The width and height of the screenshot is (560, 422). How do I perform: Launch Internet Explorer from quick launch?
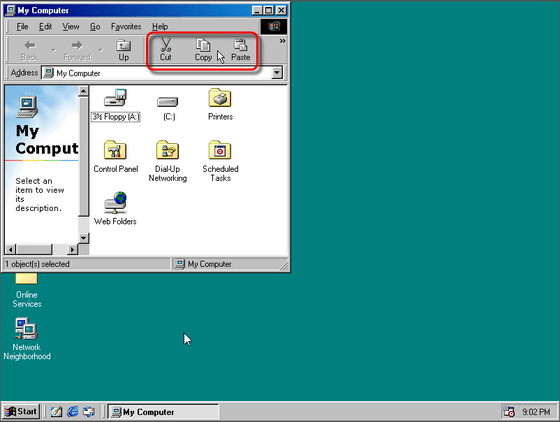pos(73,412)
